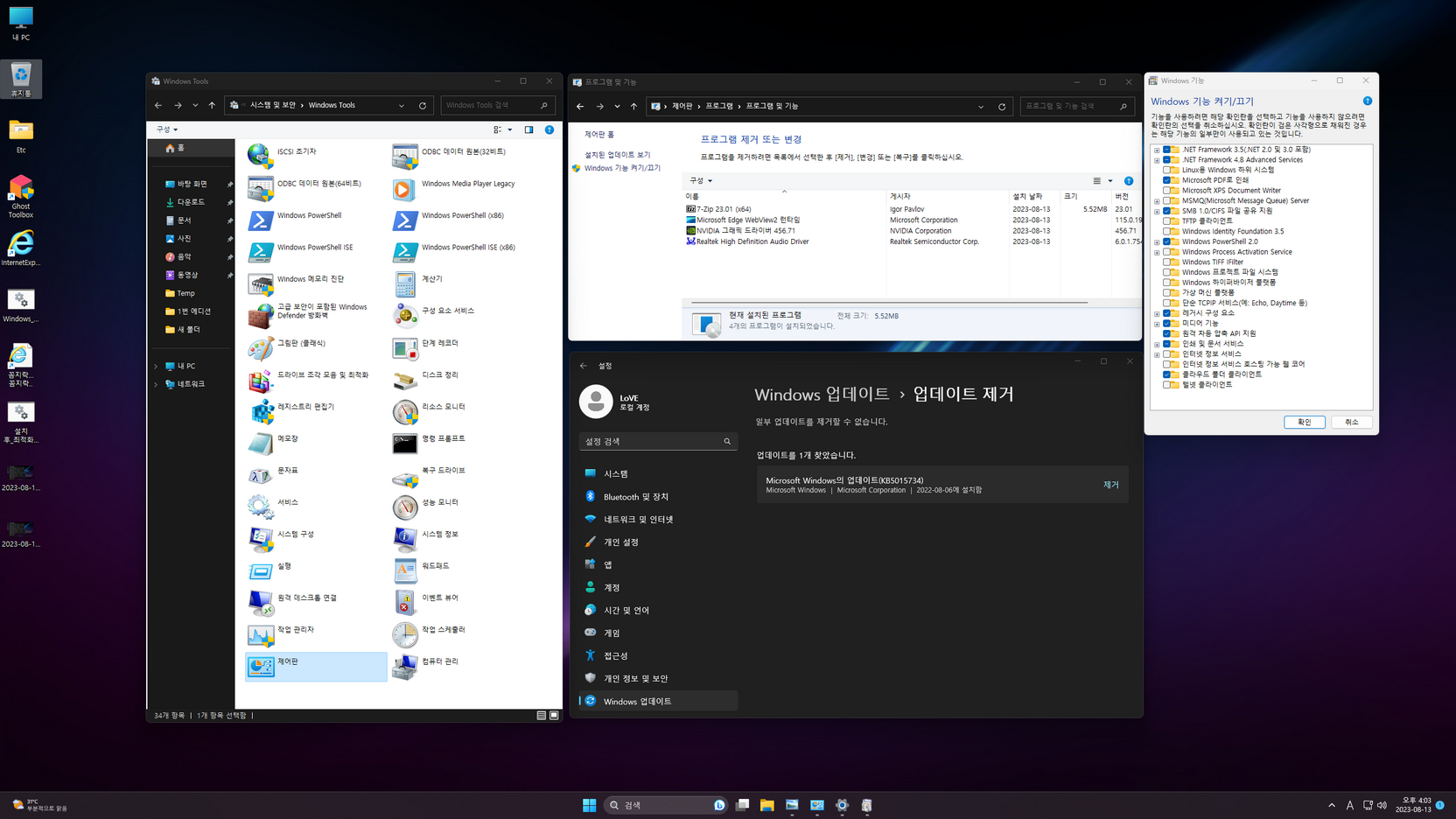Toggle Windows PowerShell 2.0 checkbox

1166,241
